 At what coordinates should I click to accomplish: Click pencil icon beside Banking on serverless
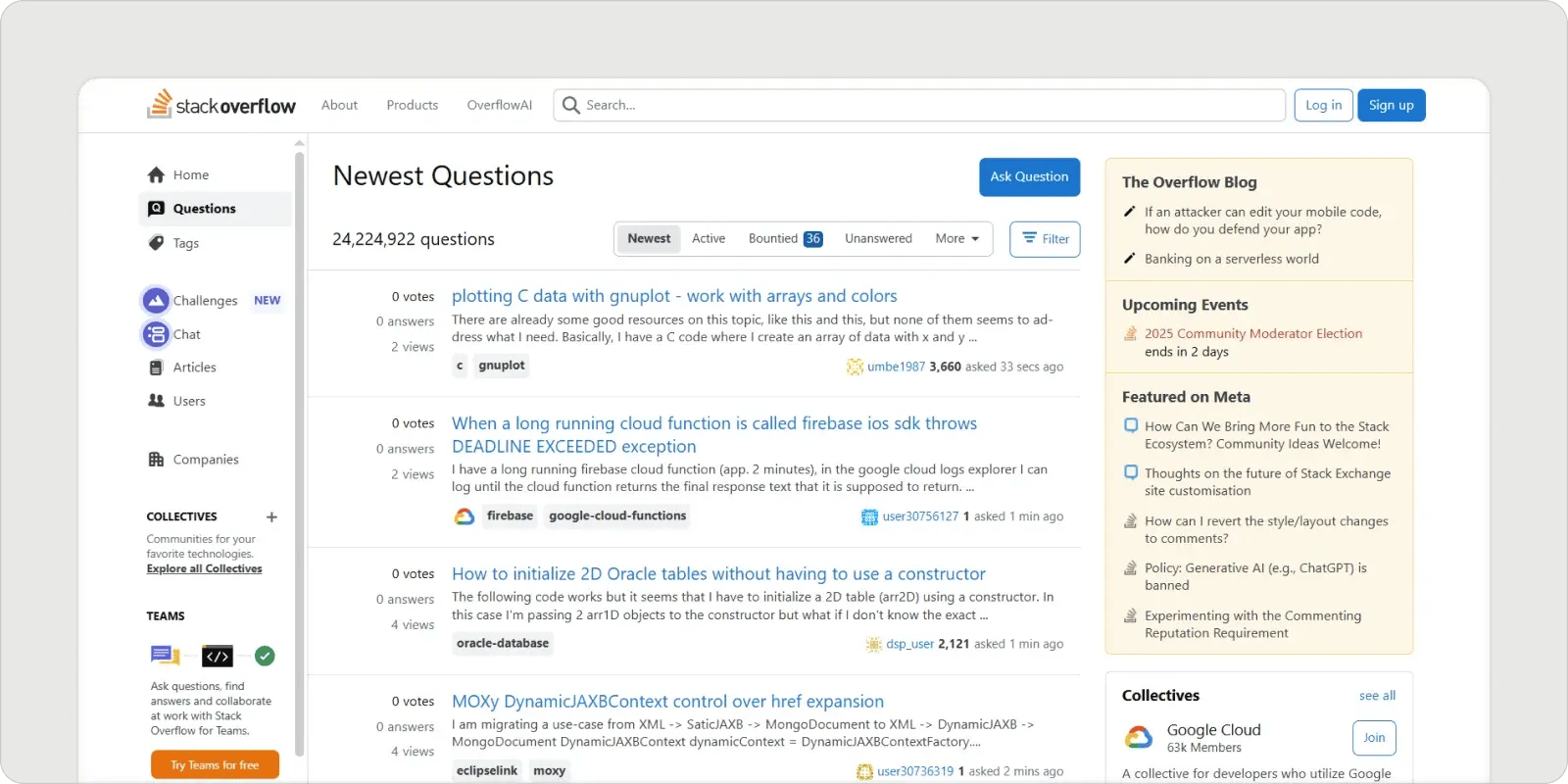[x=1130, y=258]
